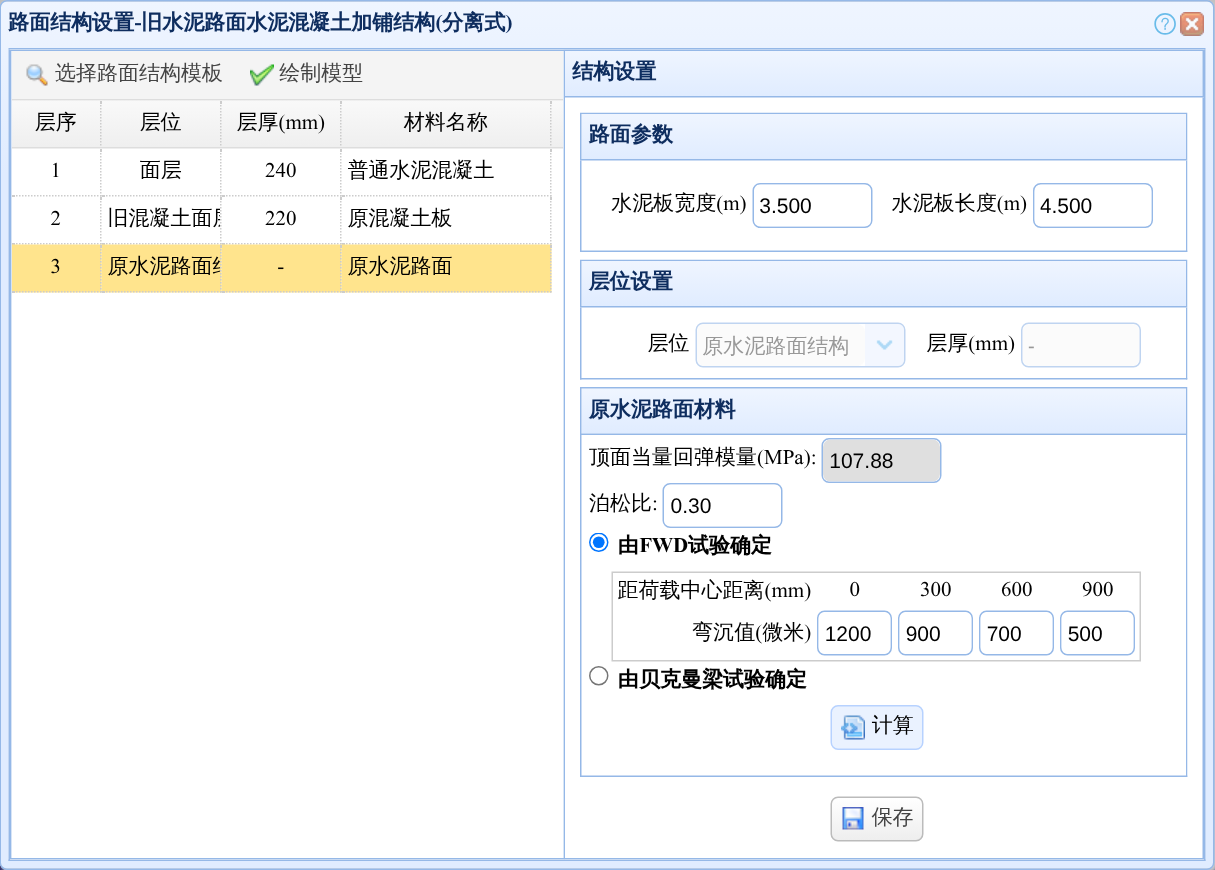This screenshot has height=870, width=1215.
Task: Click the 原水泥路面材料 section header
Action: [883, 410]
